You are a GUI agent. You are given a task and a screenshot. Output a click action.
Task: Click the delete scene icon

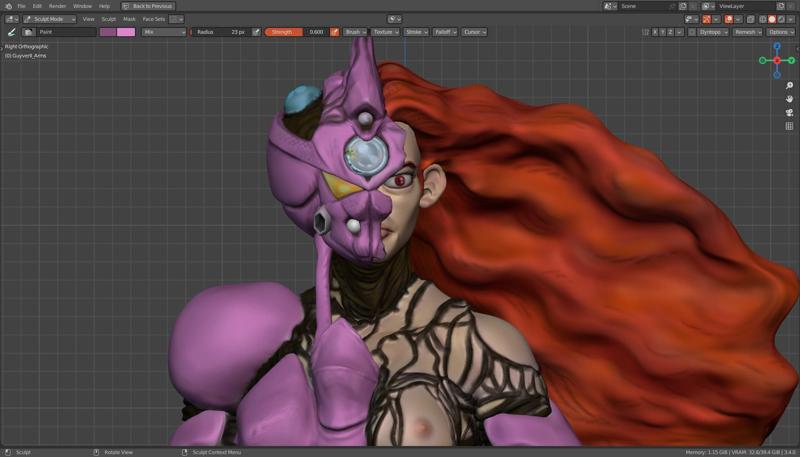pyautogui.click(x=693, y=6)
